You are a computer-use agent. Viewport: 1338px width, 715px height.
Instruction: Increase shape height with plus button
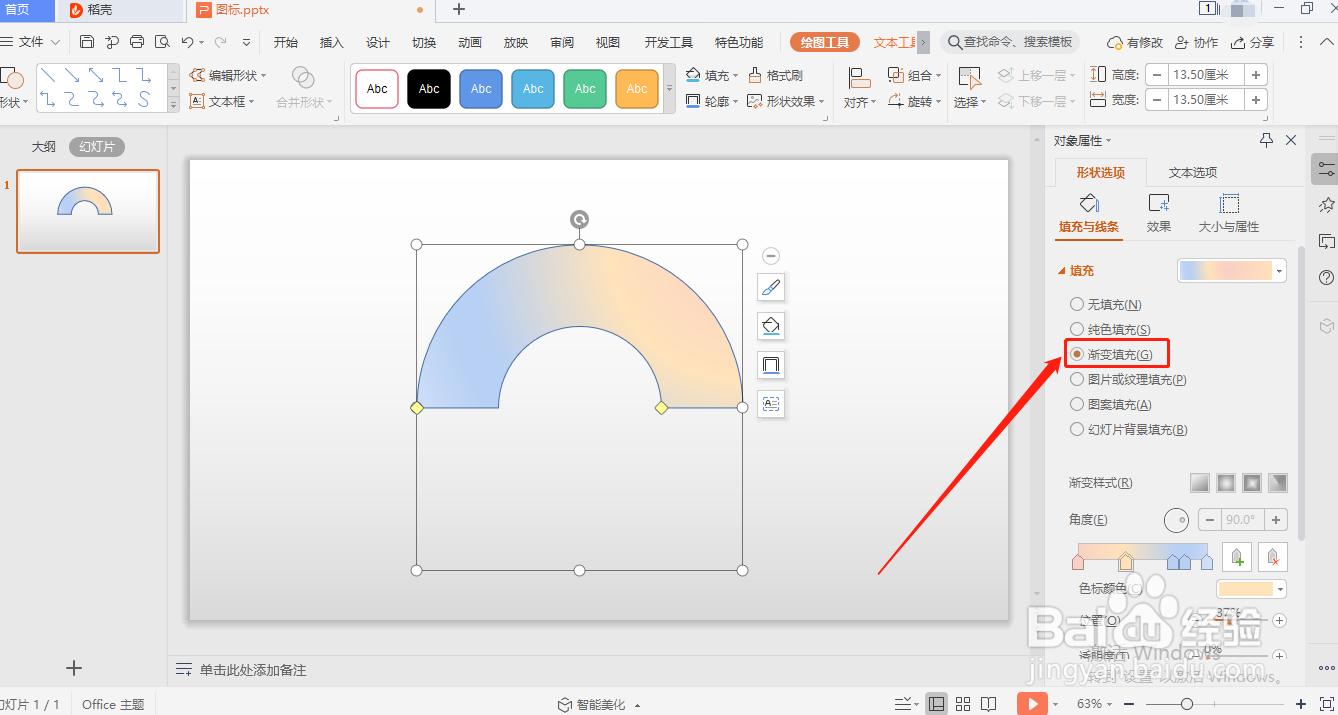(1257, 74)
